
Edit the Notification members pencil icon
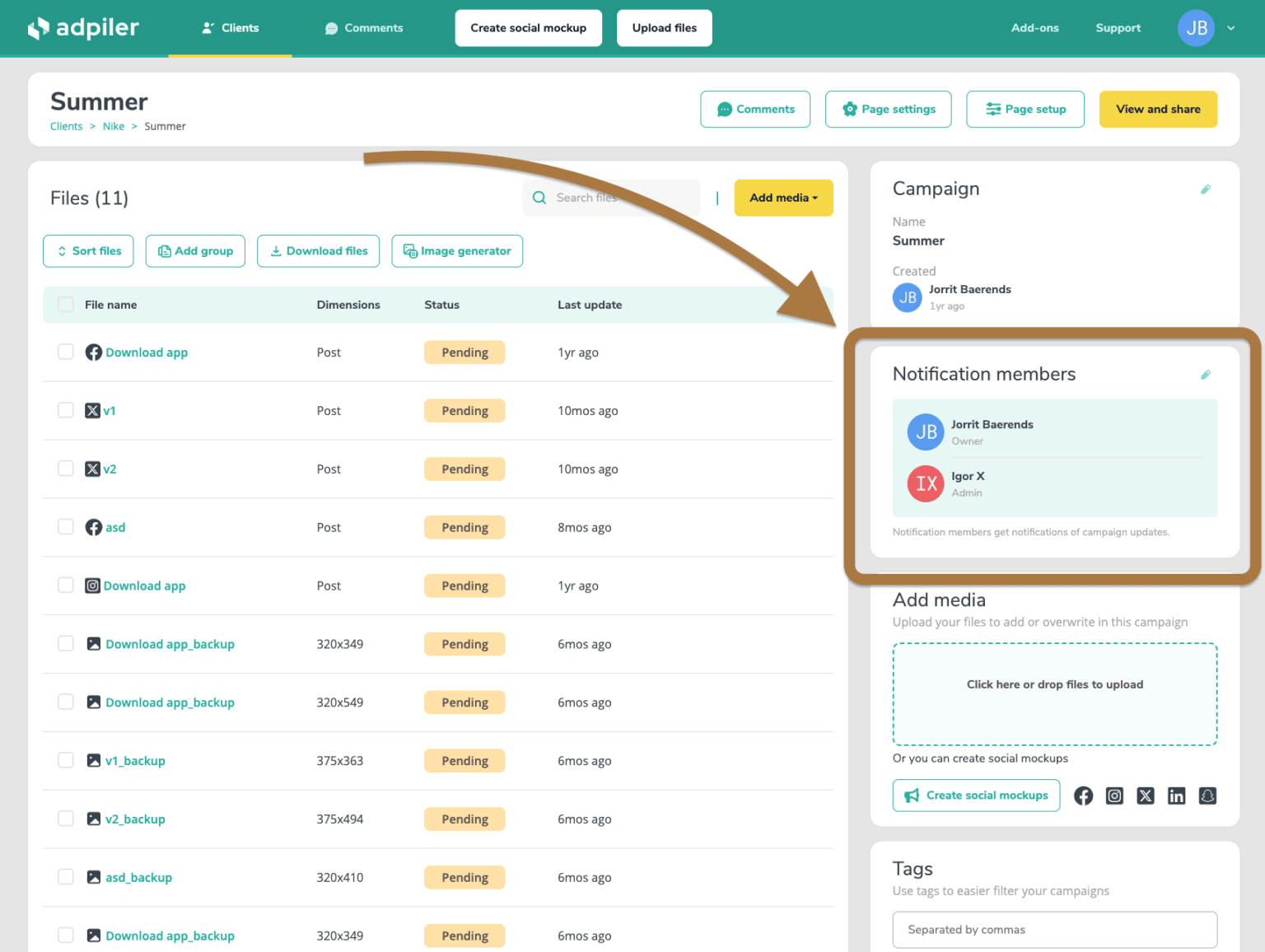[1206, 374]
